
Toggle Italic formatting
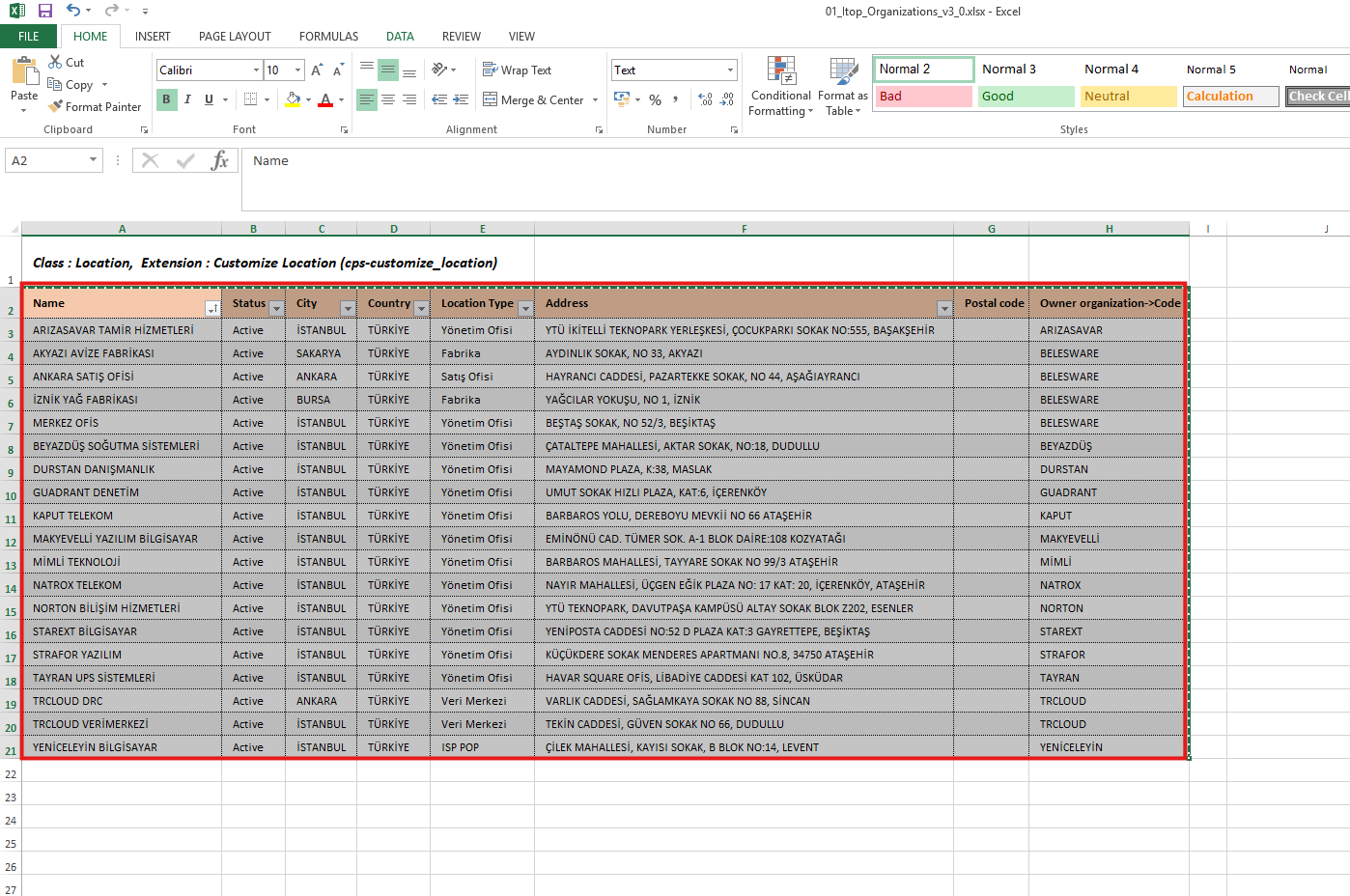[x=187, y=99]
